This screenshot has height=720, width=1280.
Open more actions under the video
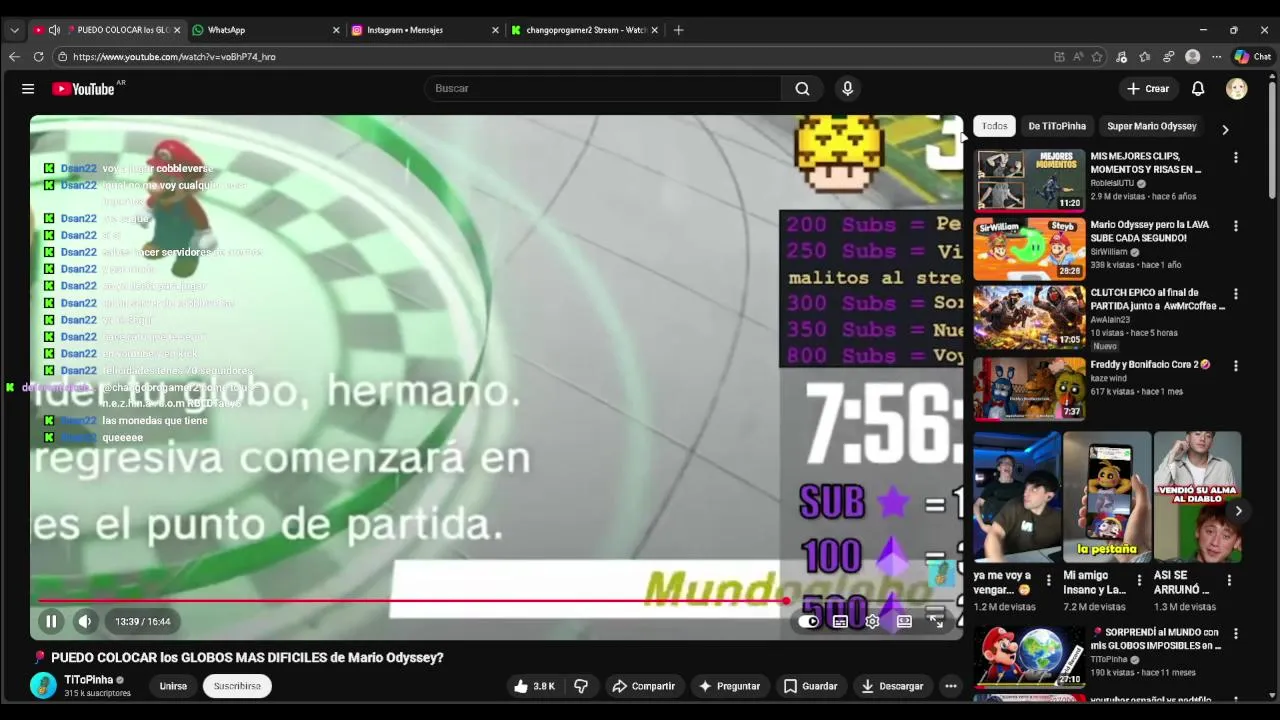click(x=951, y=686)
